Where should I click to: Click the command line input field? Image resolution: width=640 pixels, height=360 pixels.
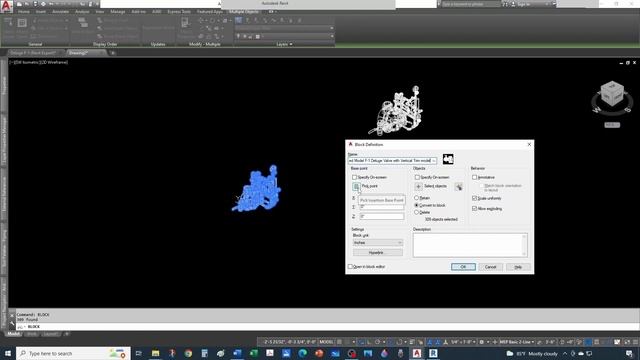coord(327,327)
